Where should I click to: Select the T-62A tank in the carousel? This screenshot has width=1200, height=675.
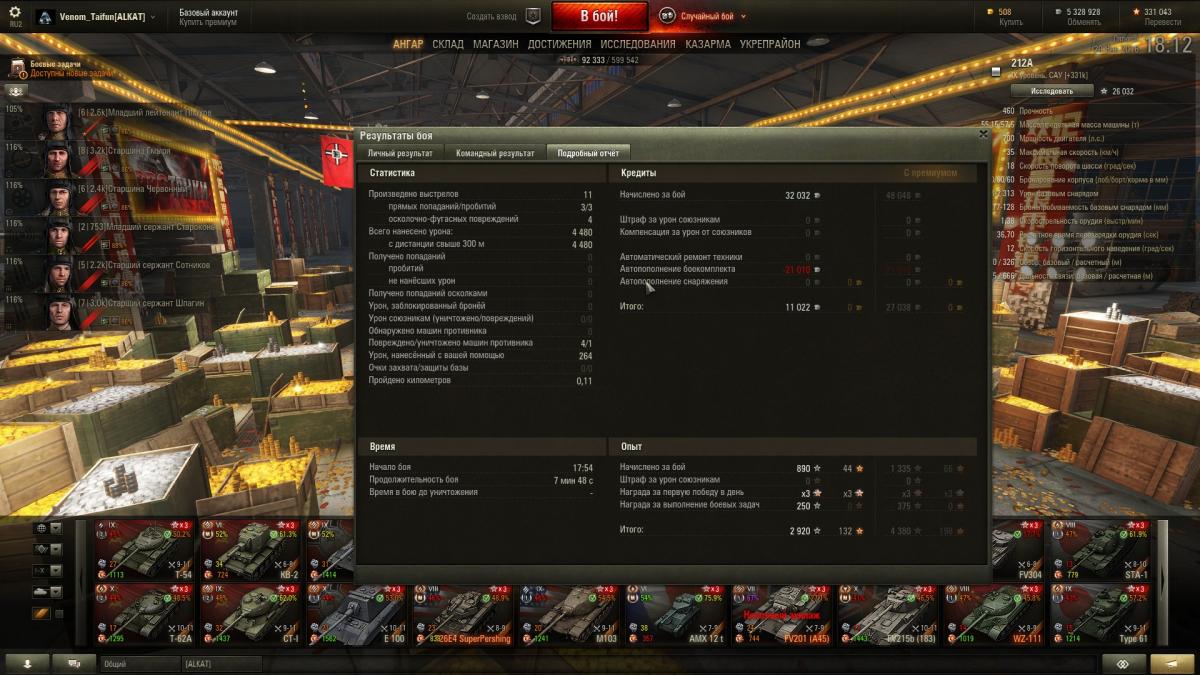pos(144,614)
